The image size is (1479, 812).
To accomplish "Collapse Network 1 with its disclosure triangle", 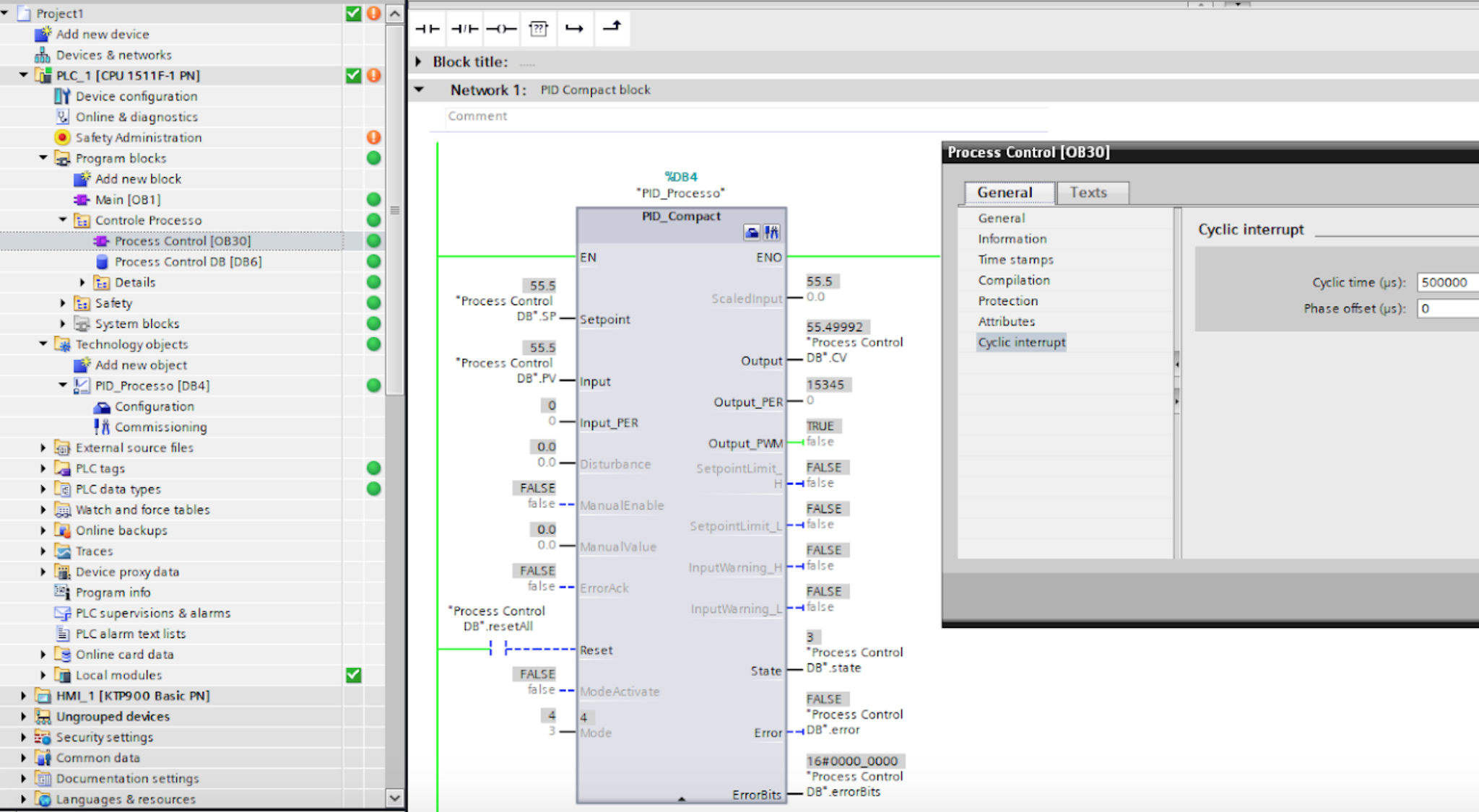I will (x=420, y=89).
